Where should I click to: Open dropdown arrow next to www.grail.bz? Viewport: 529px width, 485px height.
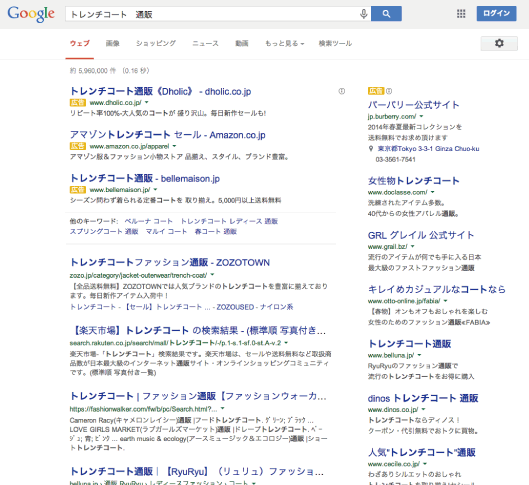(413, 246)
